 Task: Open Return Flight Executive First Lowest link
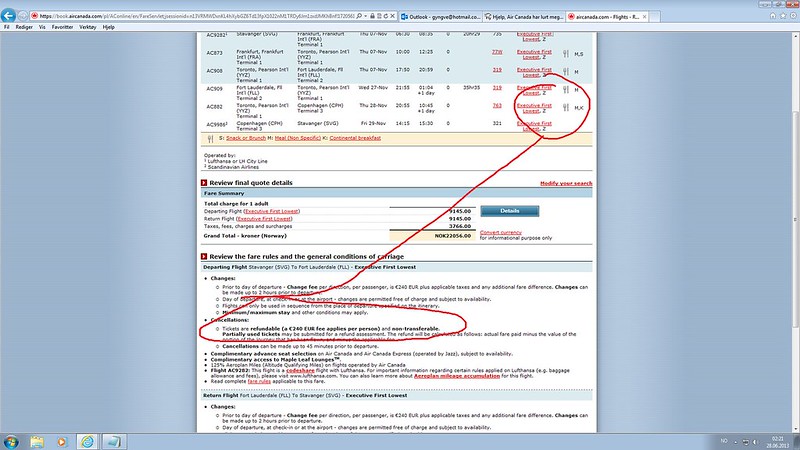point(264,219)
